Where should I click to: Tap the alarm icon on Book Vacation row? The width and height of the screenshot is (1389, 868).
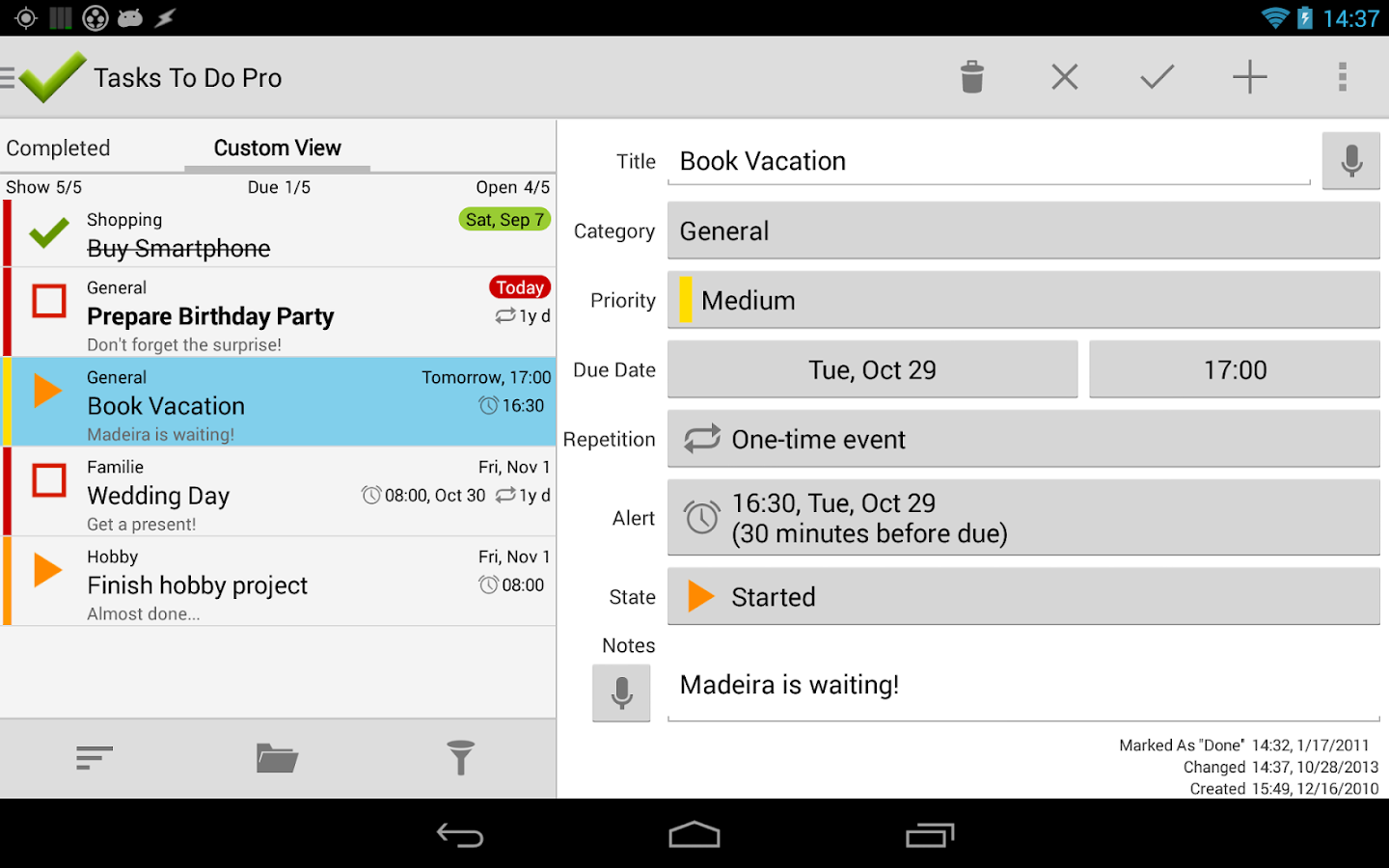488,406
